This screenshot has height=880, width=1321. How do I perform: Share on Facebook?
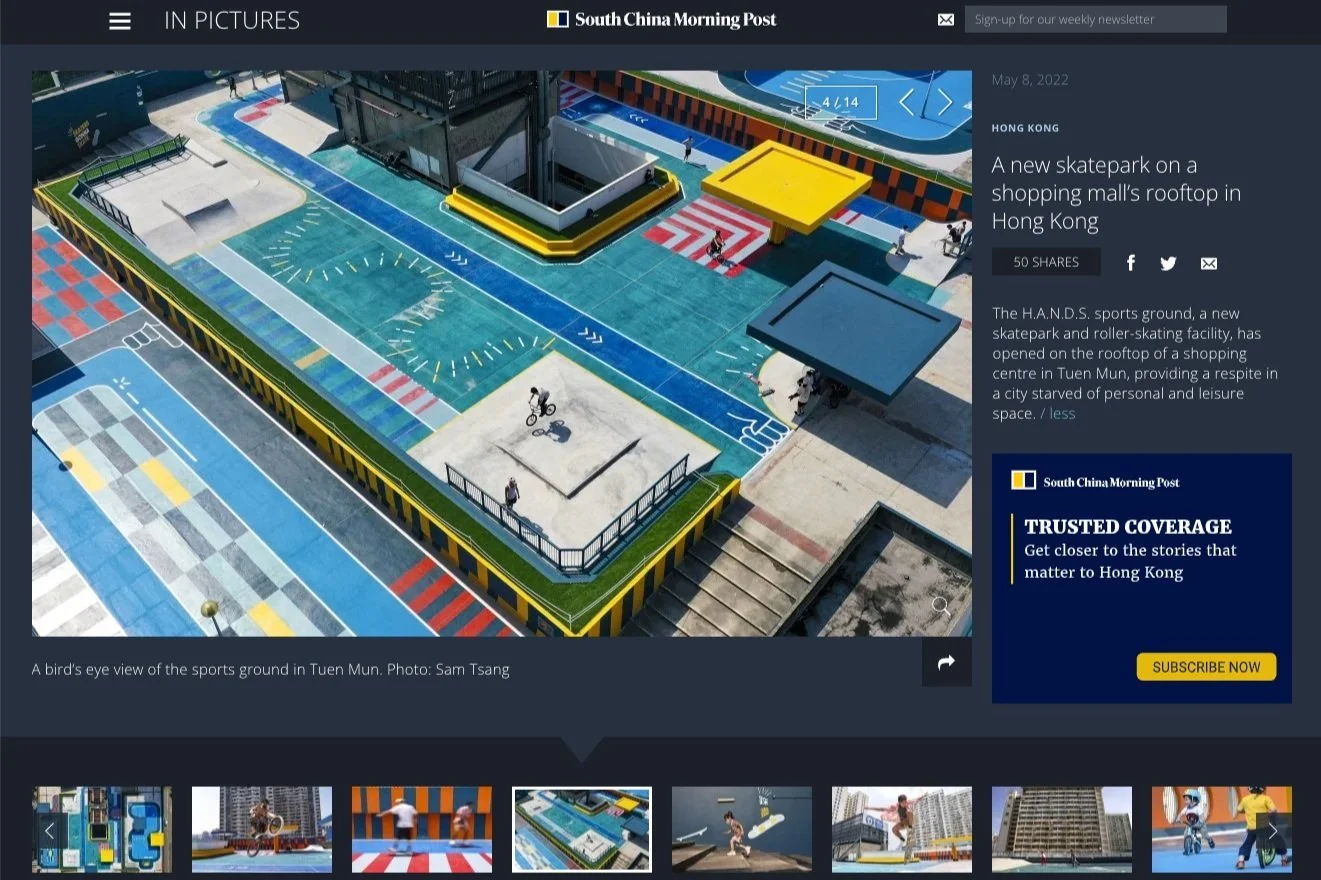1131,263
